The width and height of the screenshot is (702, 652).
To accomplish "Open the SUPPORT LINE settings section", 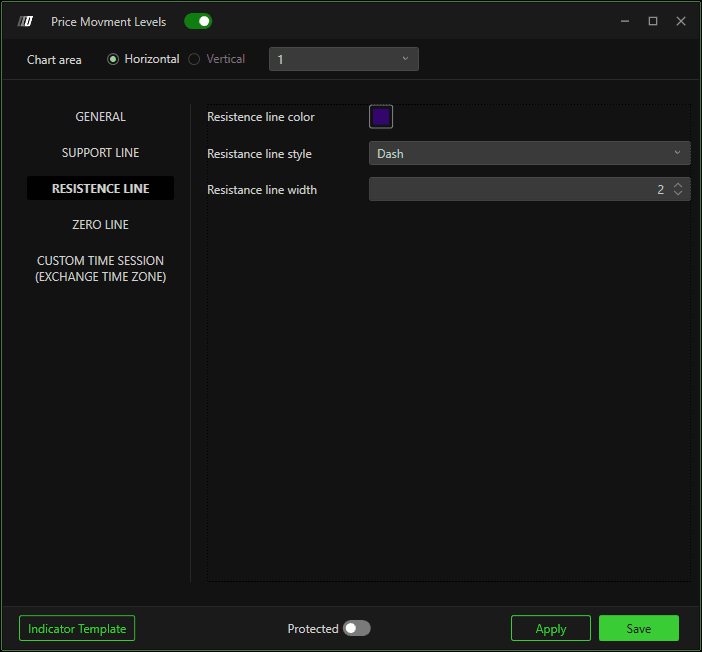I will tap(100, 153).
